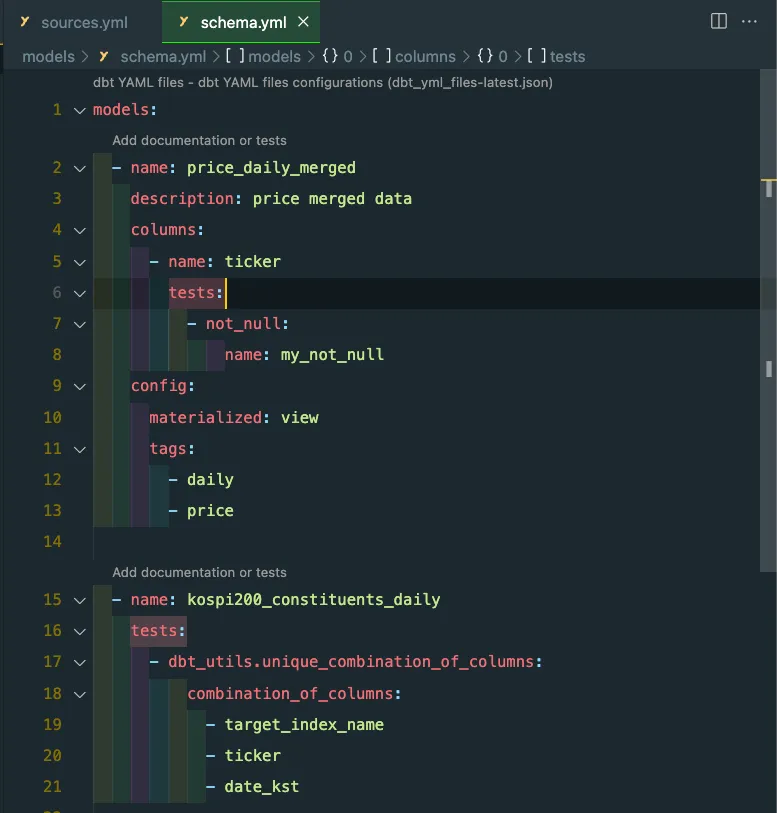The image size is (777, 813).
Task: Click the 'daily' tag entry
Action: (x=210, y=480)
